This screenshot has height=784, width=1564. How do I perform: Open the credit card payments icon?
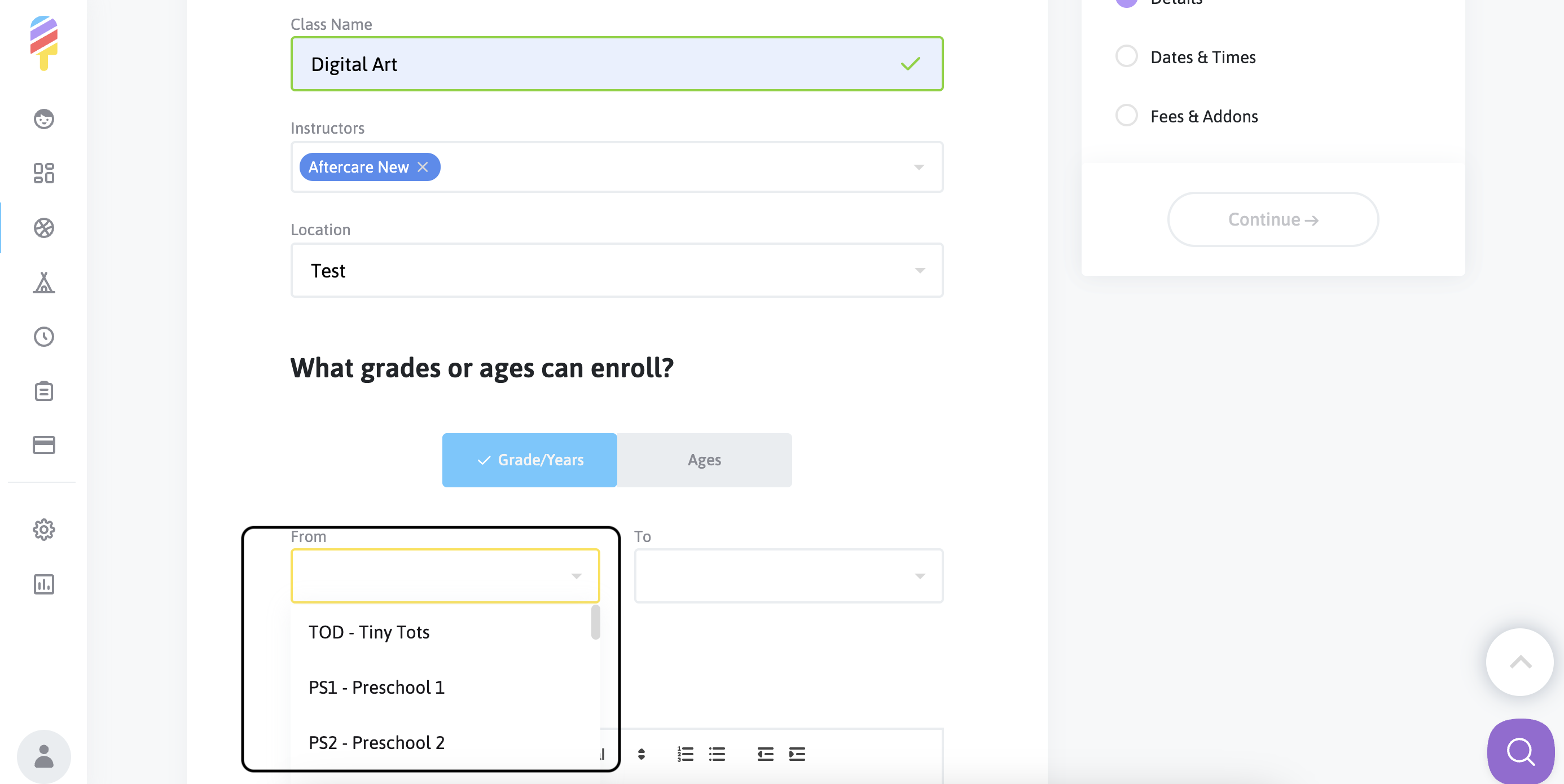tap(43, 445)
